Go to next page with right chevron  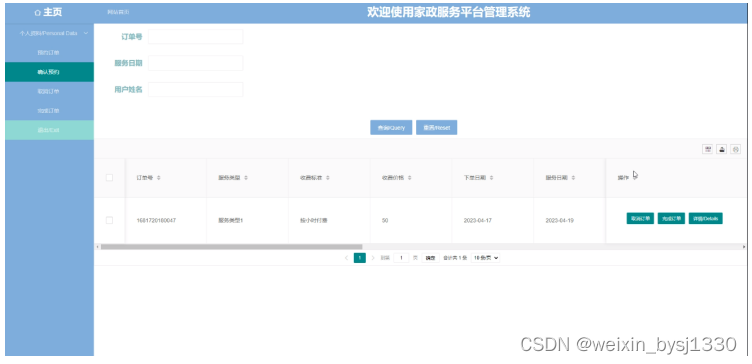[x=373, y=258]
